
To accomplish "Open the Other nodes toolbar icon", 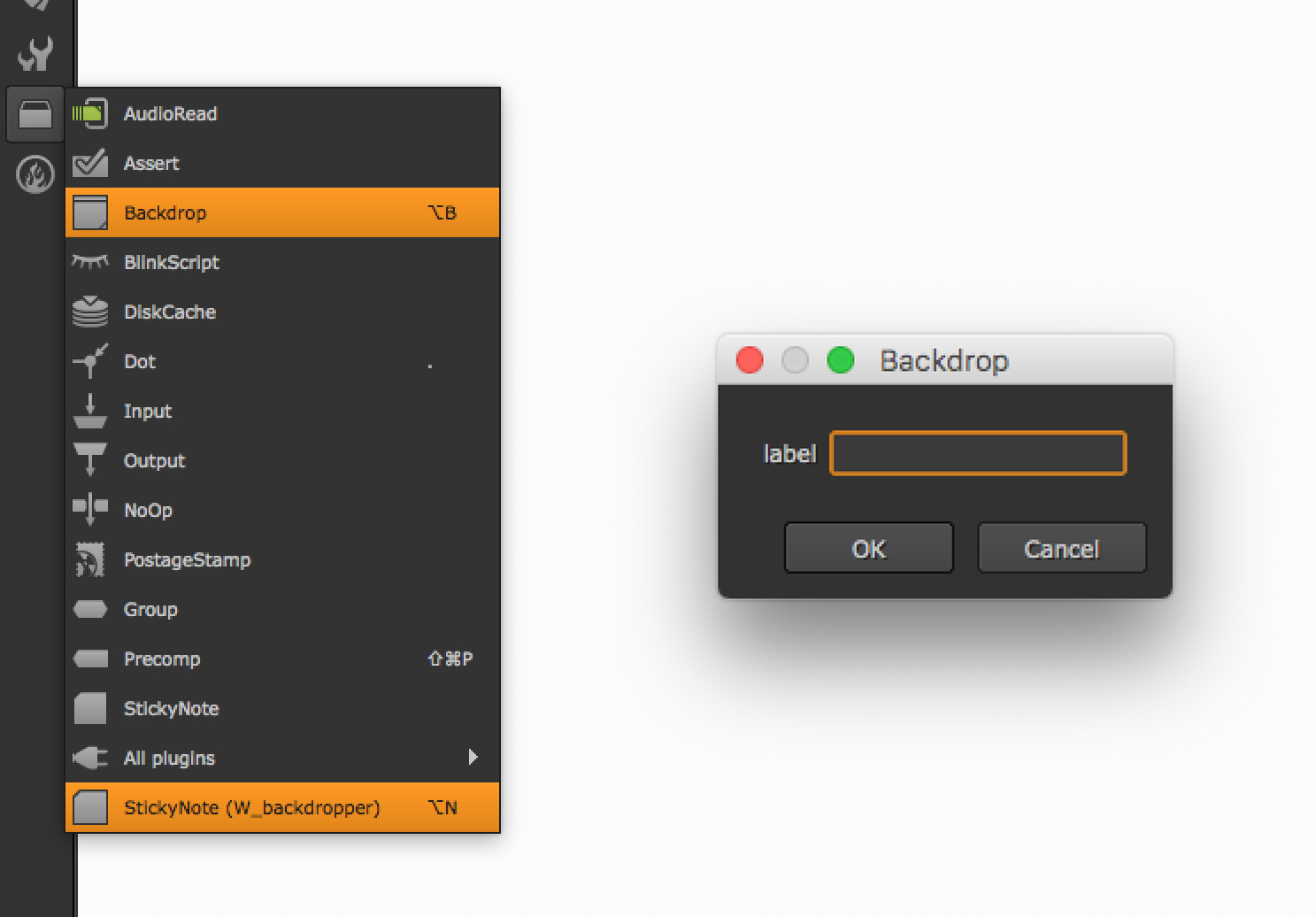I will [x=35, y=114].
